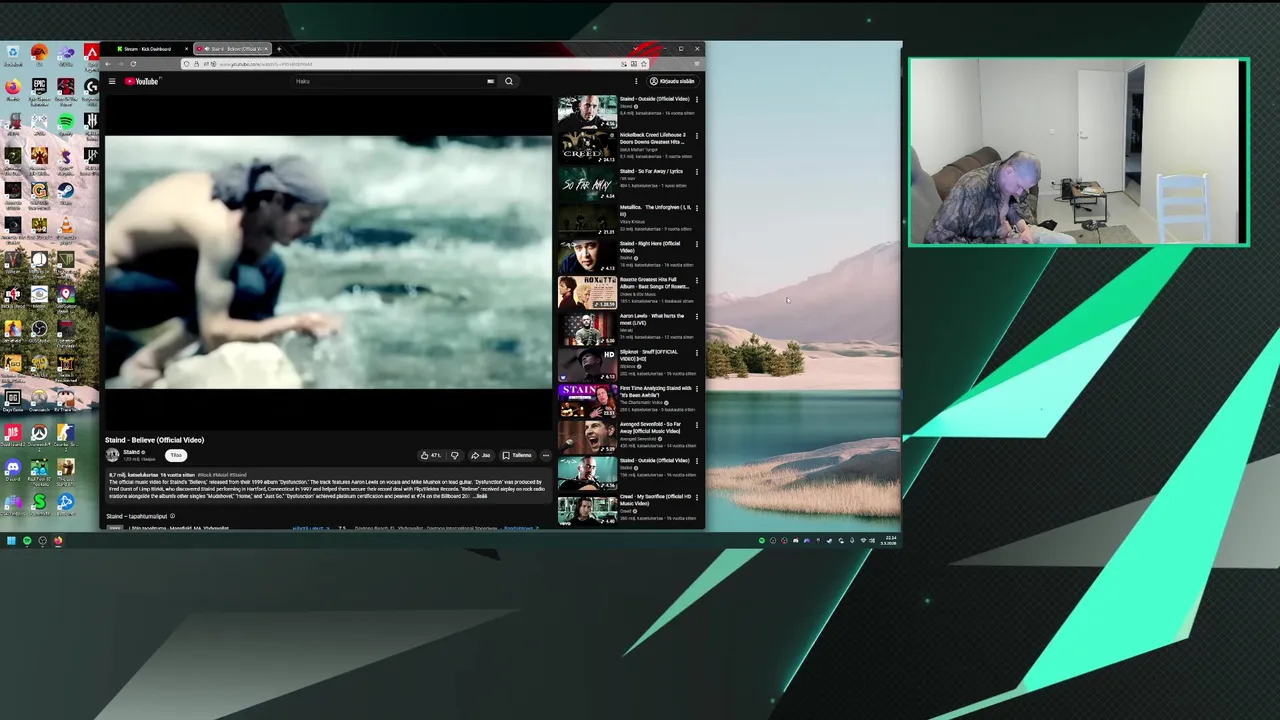
Task: Open options menu for Roxette Greatest Hits video
Action: (x=697, y=280)
